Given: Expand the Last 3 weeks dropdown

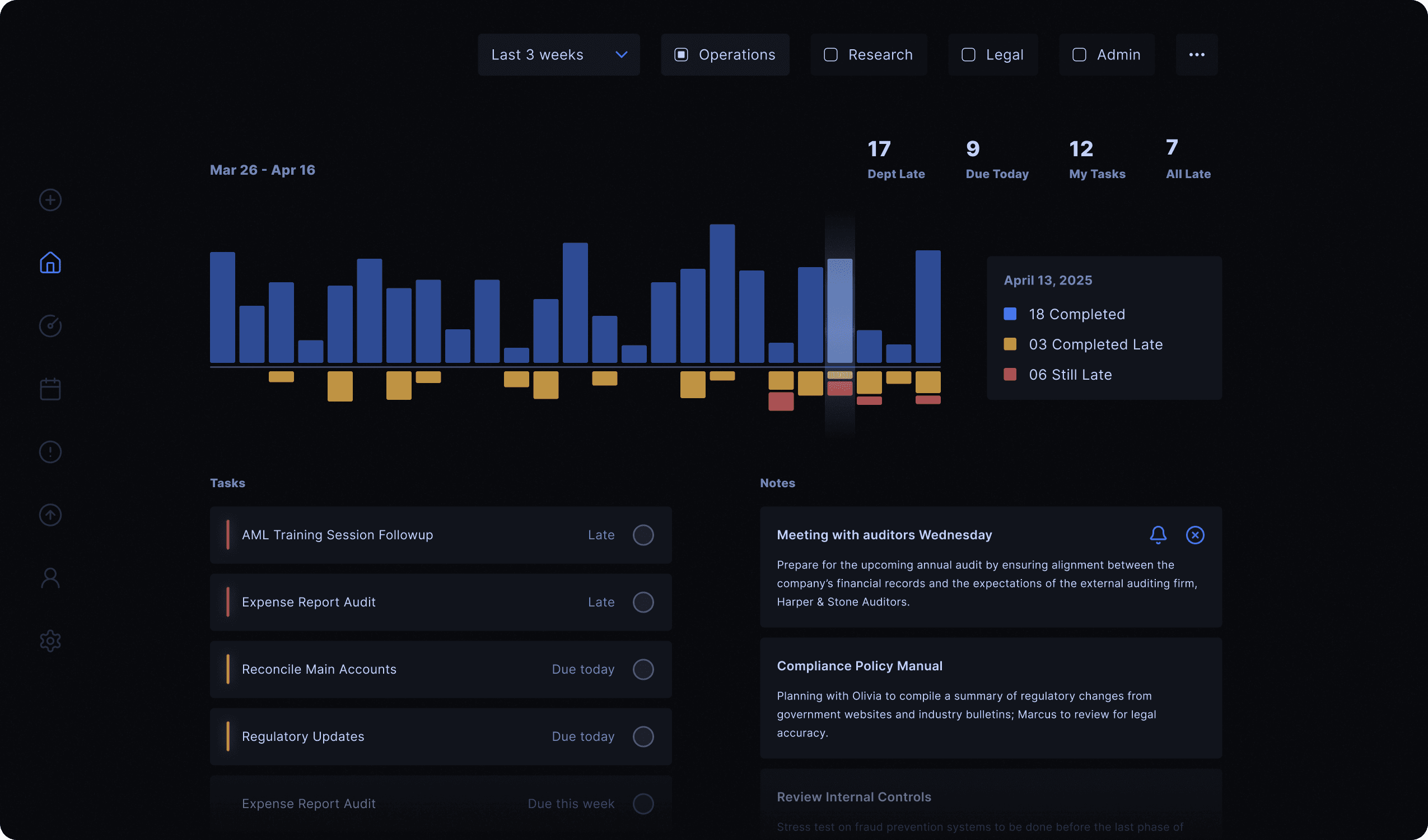Looking at the screenshot, I should coord(558,55).
